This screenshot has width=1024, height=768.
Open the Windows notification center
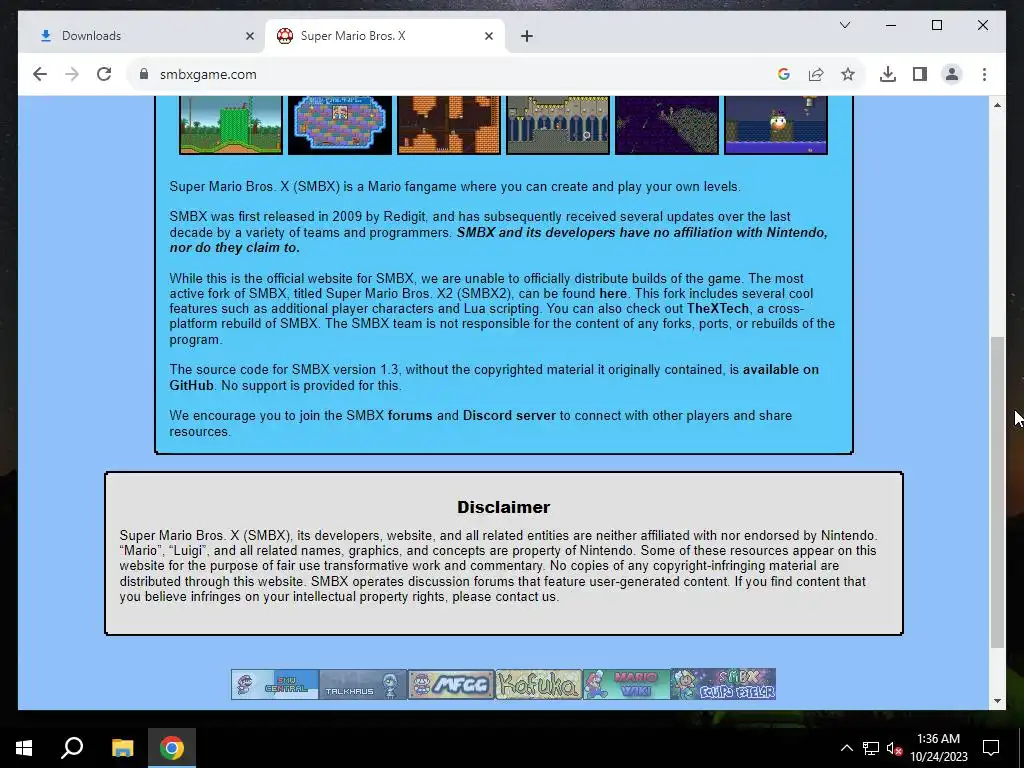[x=991, y=748]
